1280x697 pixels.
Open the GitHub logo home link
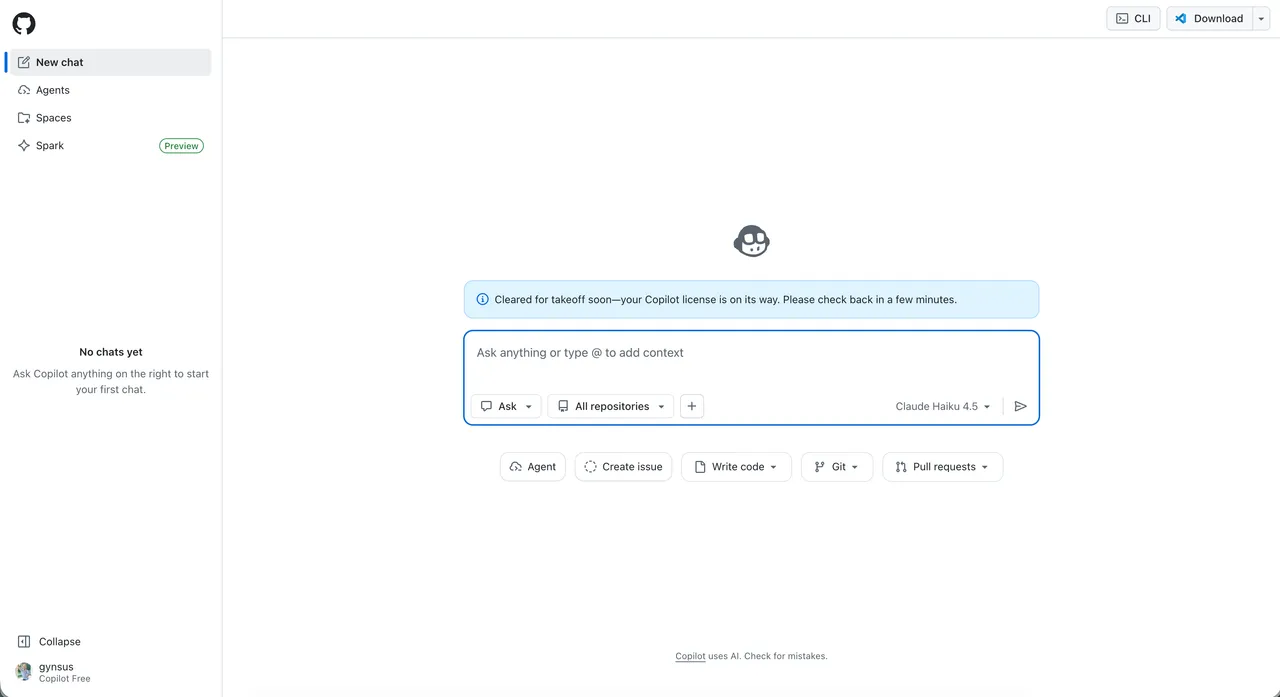pyautogui.click(x=24, y=24)
